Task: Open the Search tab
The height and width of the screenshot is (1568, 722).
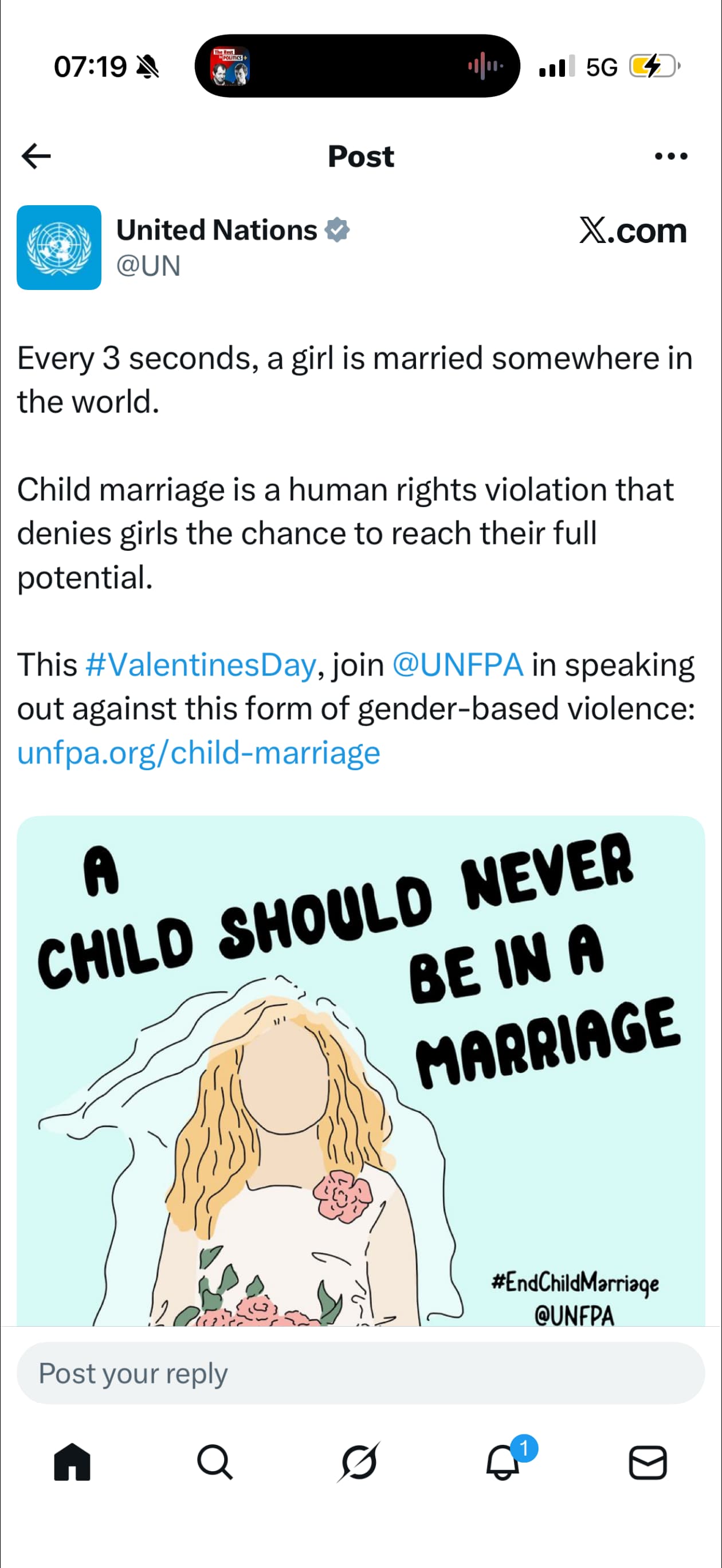Action: click(x=215, y=1462)
